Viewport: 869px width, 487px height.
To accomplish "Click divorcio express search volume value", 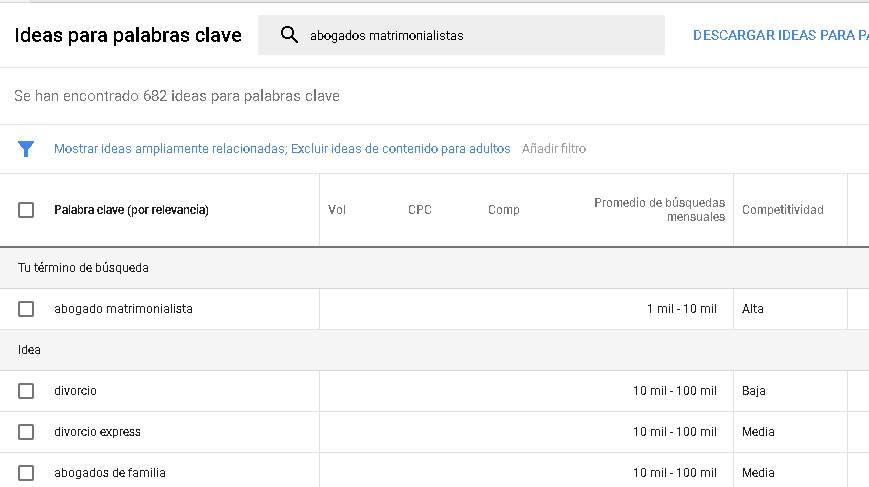I will click(x=674, y=432).
